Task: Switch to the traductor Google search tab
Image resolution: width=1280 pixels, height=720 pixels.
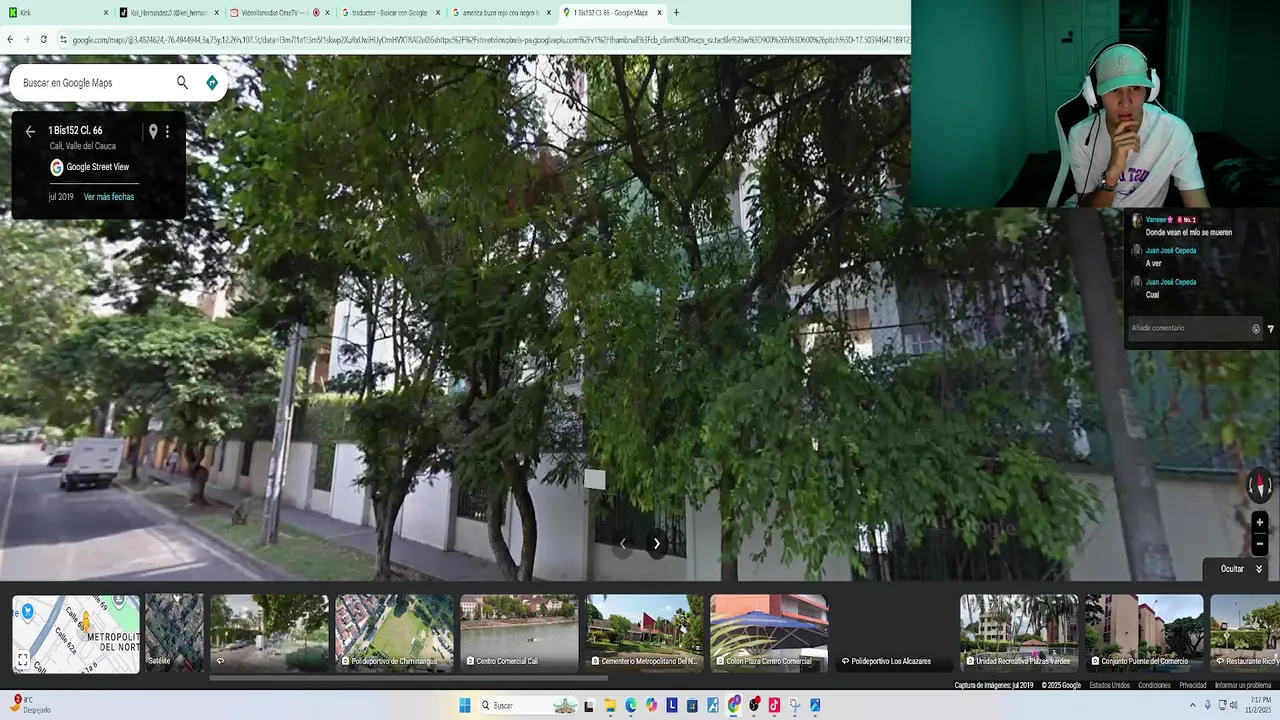Action: point(390,13)
